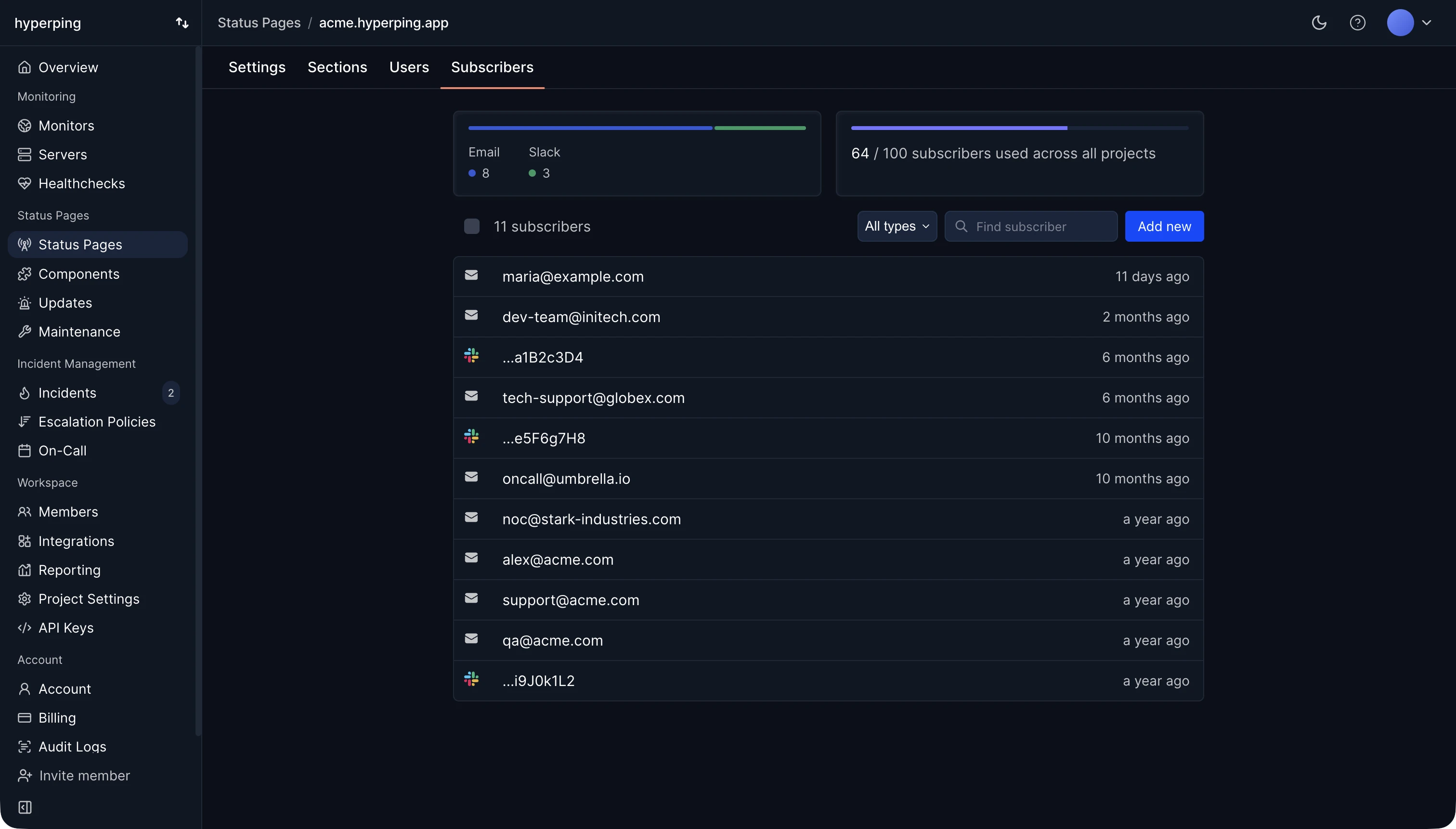This screenshot has height=829, width=1456.
Task: Click the Members people icon
Action: 24,512
